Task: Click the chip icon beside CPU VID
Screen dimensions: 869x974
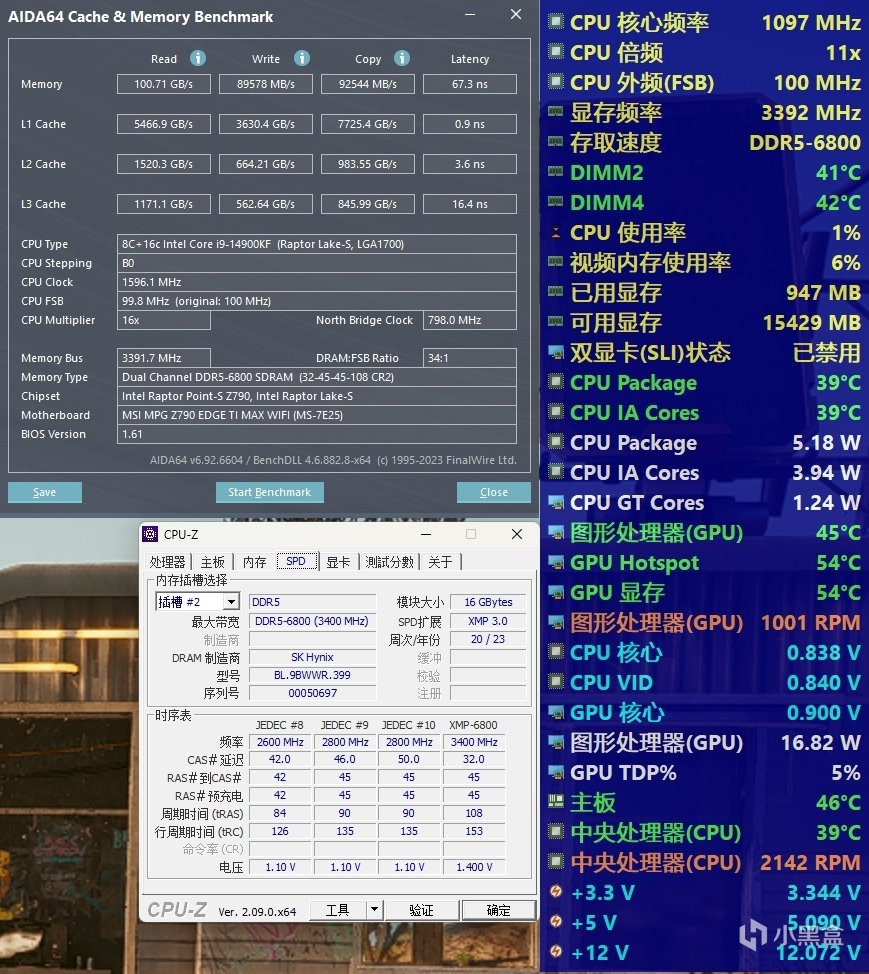Action: (x=555, y=682)
